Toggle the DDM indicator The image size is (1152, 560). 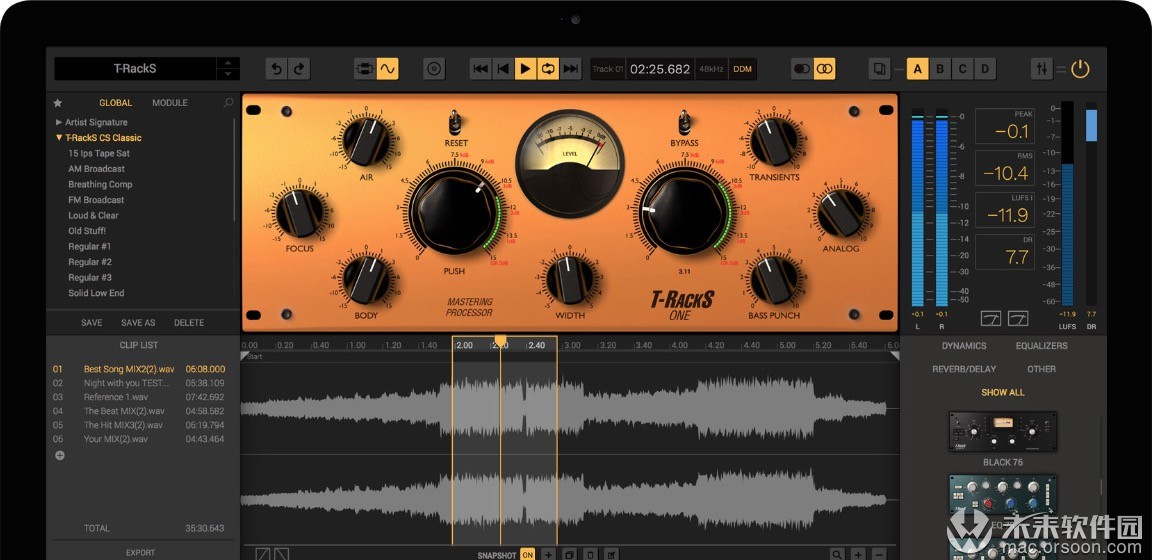[743, 69]
